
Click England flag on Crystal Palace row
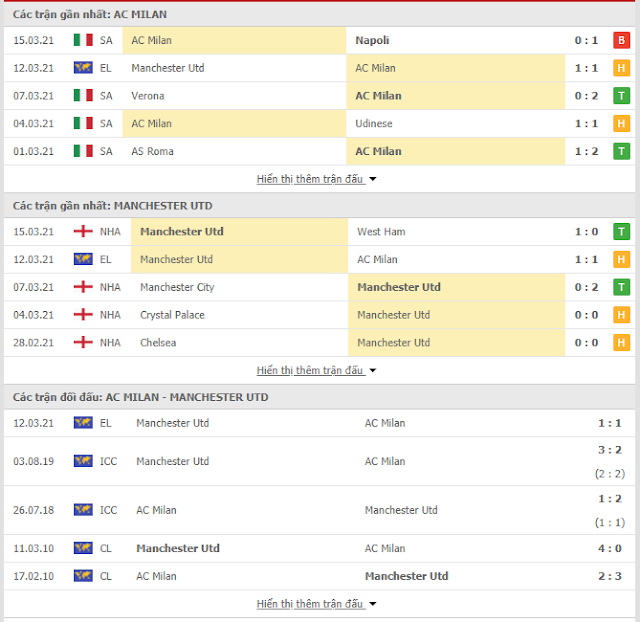(83, 315)
